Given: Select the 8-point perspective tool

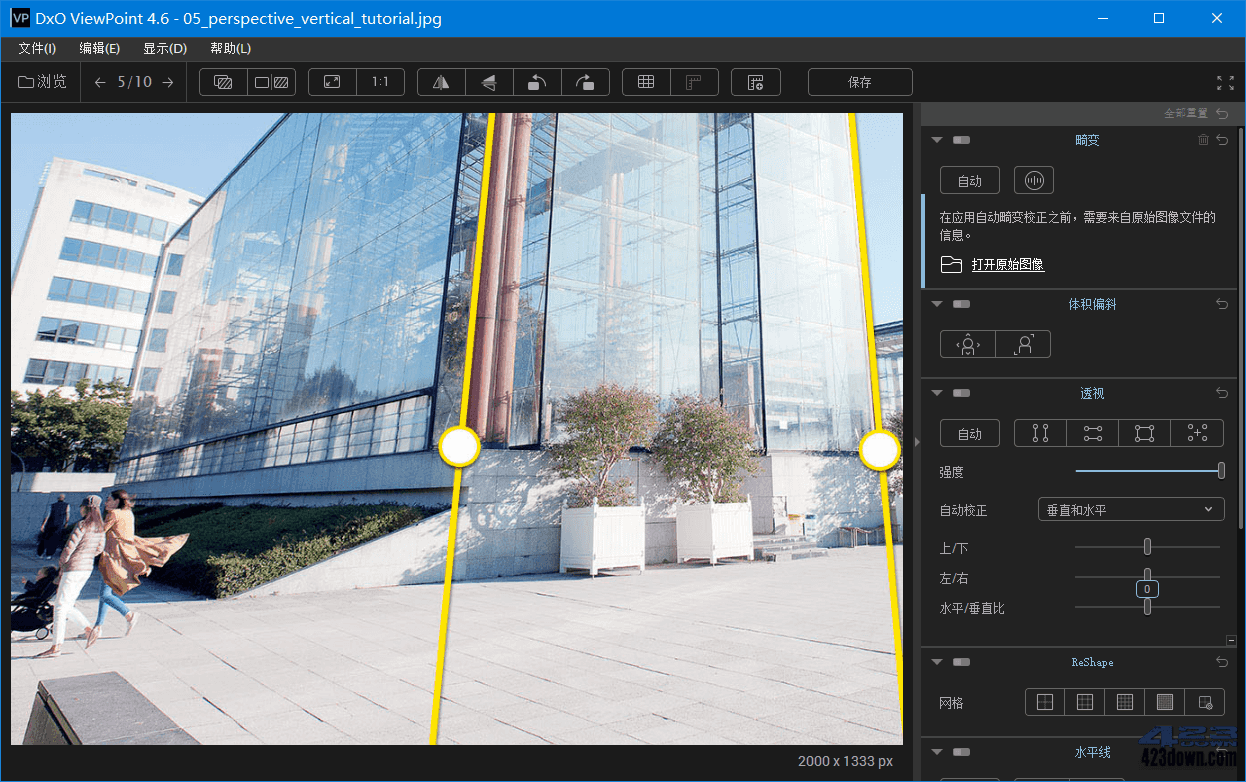Looking at the screenshot, I should tap(1197, 433).
